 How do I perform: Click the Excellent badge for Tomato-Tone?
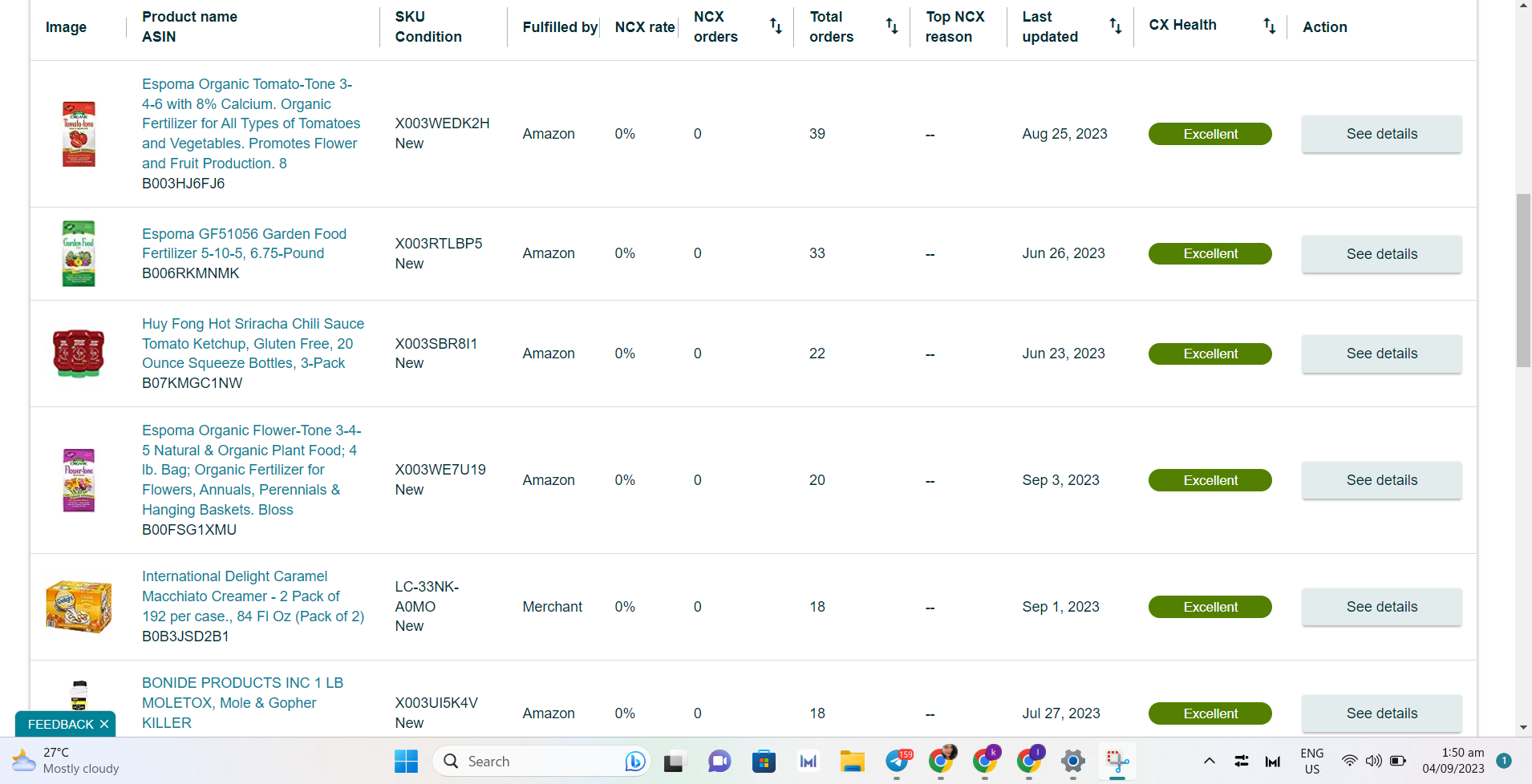click(x=1210, y=134)
